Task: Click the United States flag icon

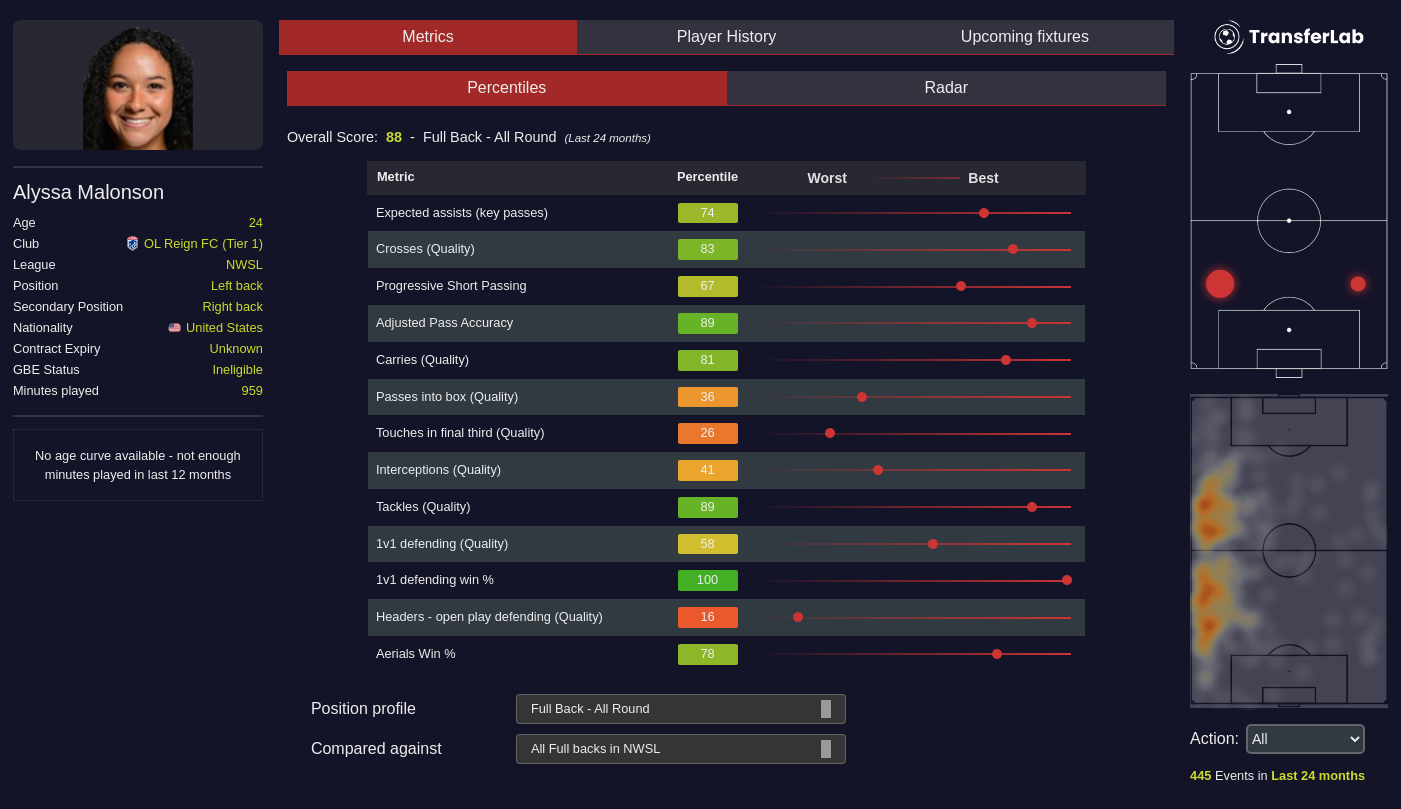Action: 174,327
